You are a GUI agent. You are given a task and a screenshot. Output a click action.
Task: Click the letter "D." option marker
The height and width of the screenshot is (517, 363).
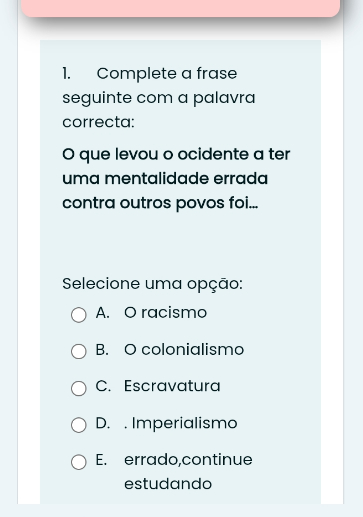(103, 423)
